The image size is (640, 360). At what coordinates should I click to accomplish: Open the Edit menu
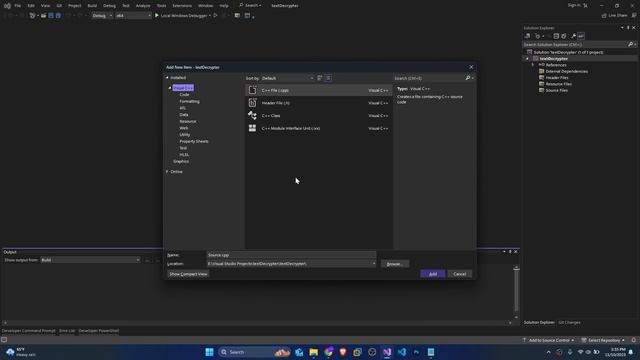[31, 6]
